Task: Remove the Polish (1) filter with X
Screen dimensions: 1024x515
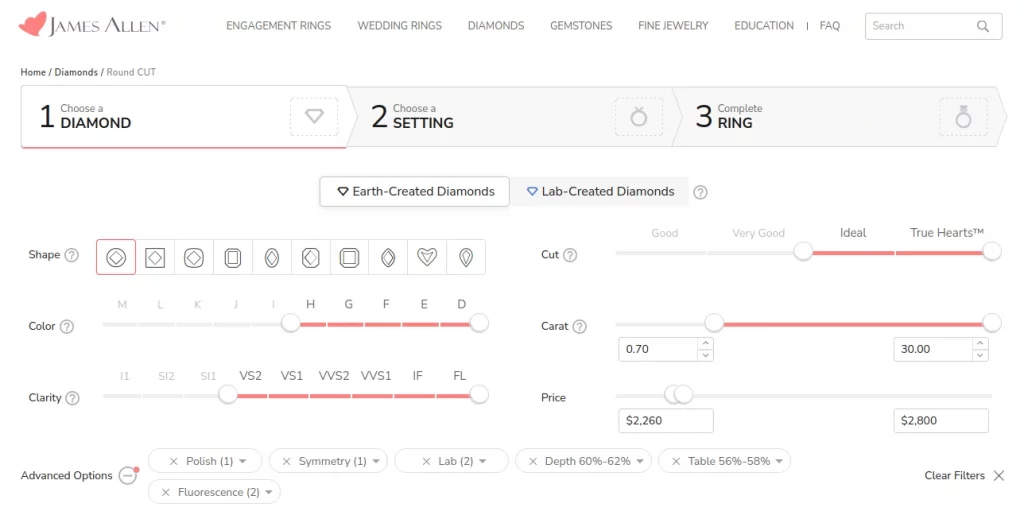Action: [x=174, y=461]
